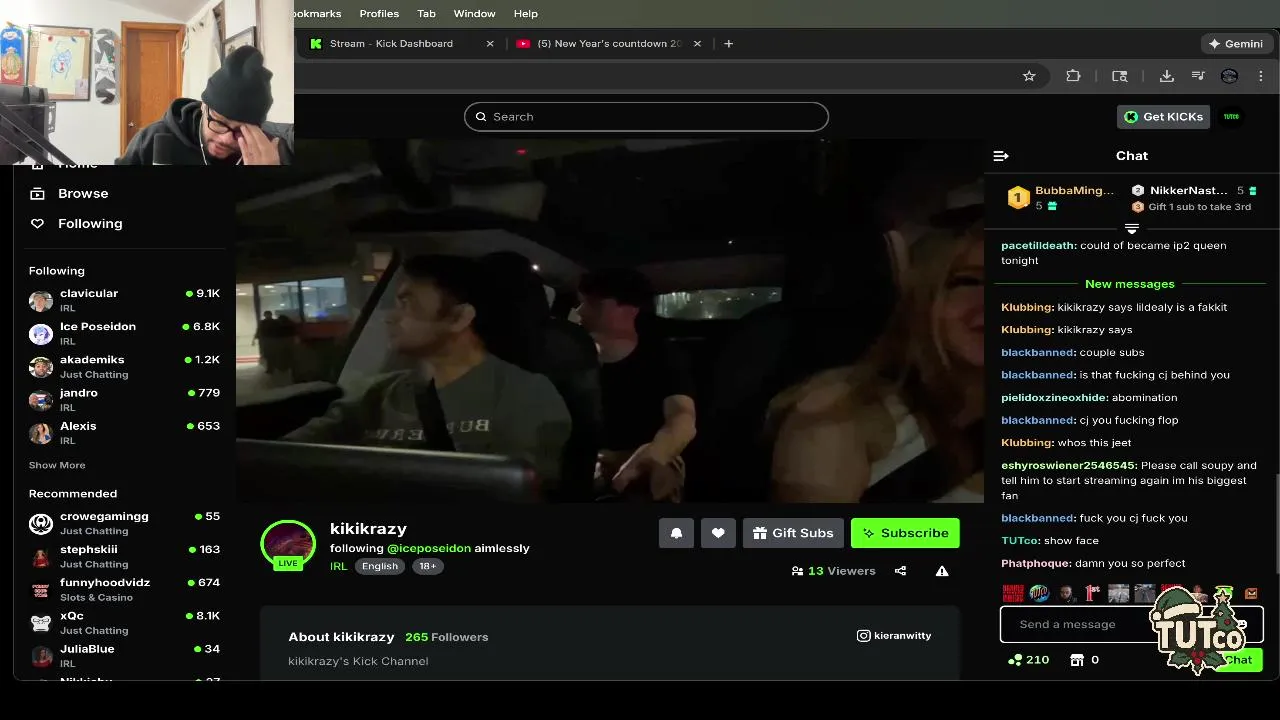Expand followed channels with Show More

(57, 465)
